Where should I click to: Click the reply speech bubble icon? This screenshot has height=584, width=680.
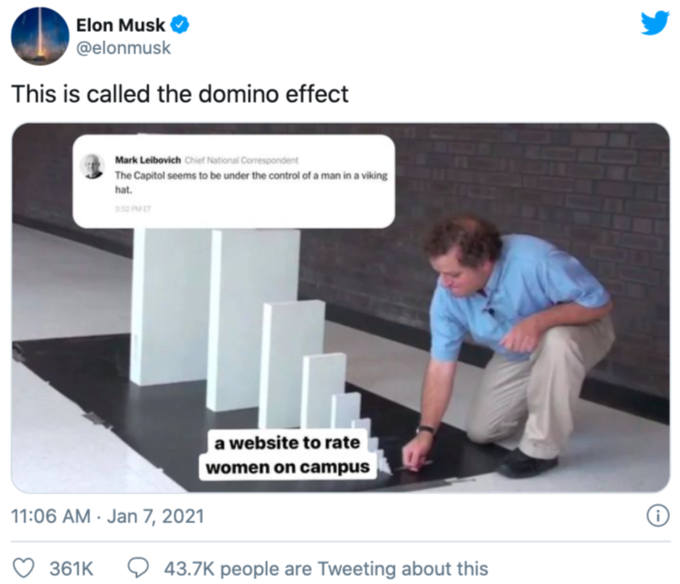coord(138,568)
